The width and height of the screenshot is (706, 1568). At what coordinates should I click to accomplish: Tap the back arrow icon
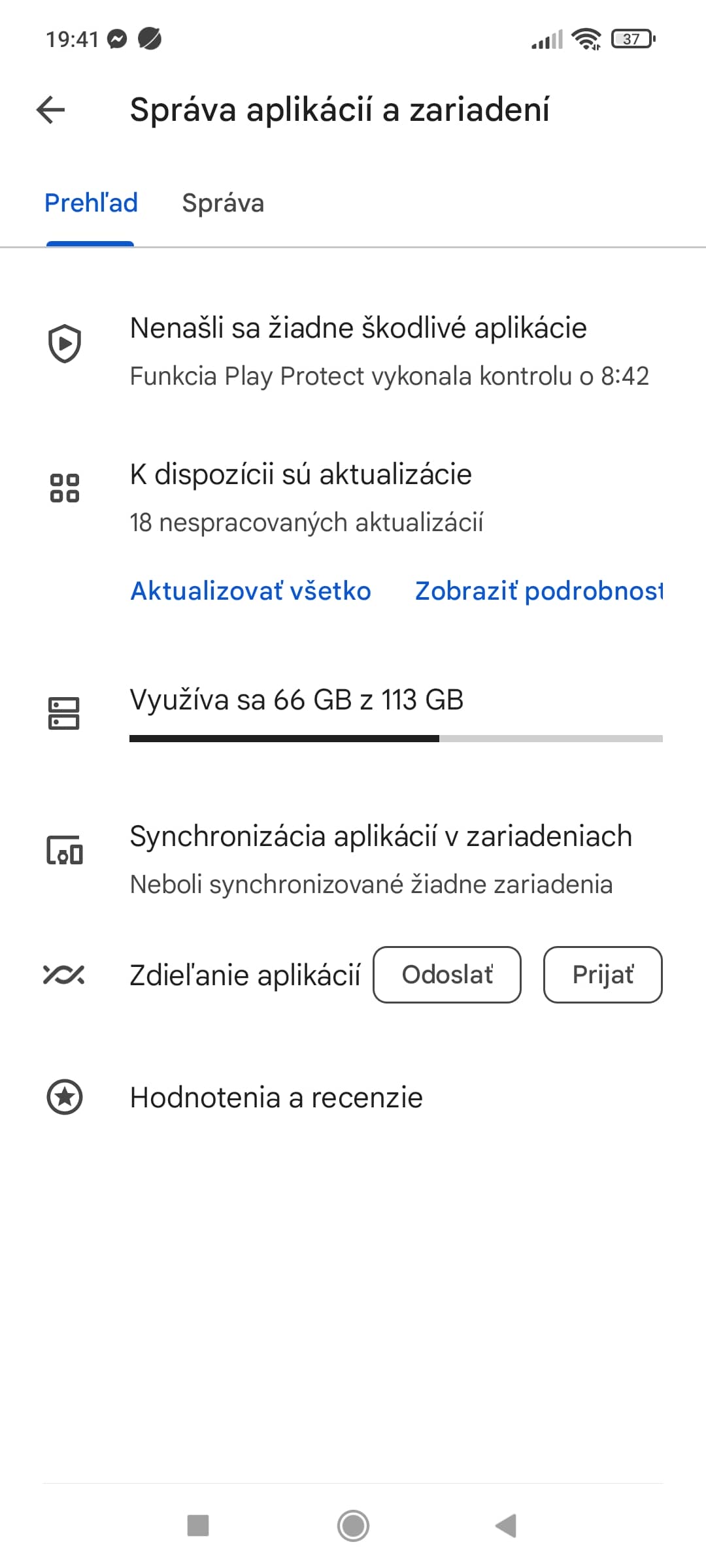pyautogui.click(x=51, y=109)
